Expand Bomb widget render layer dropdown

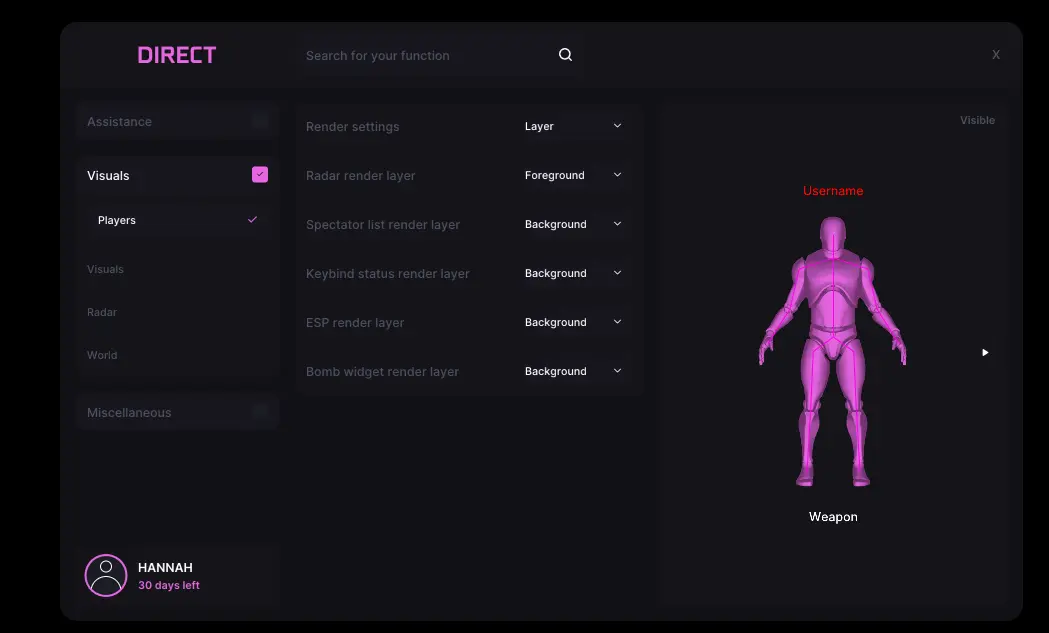573,371
